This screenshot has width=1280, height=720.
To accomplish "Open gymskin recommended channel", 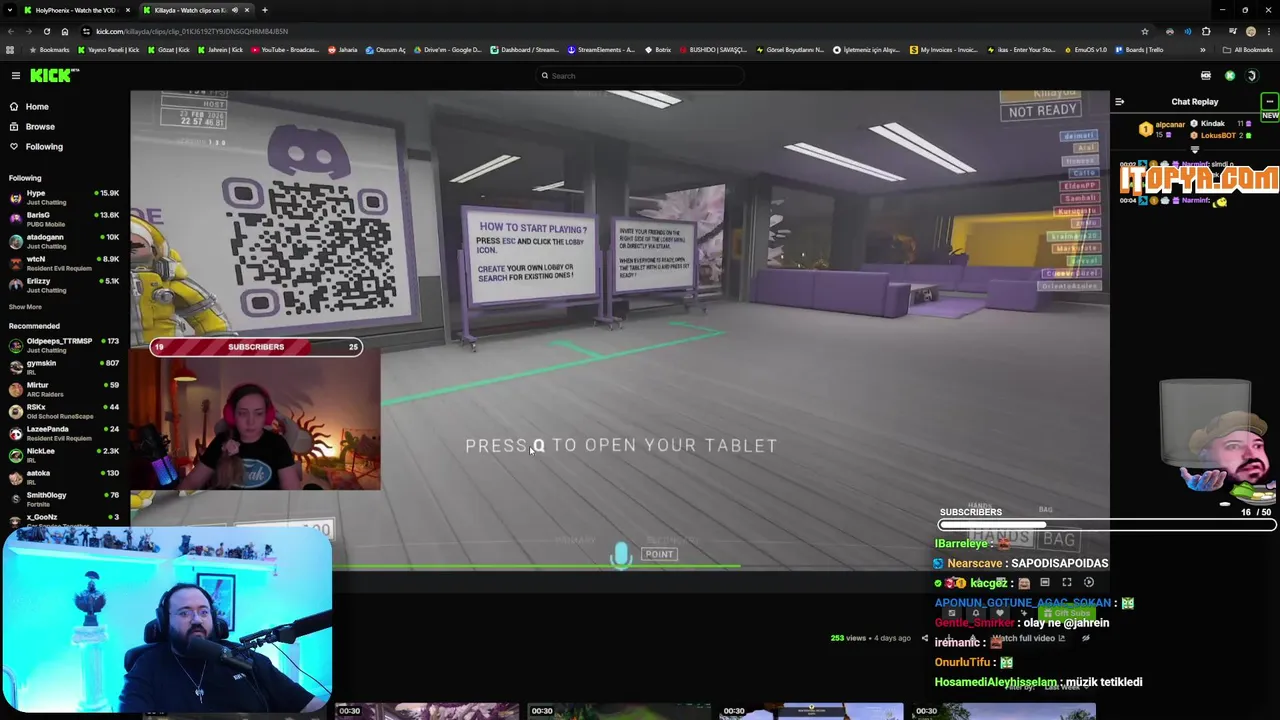I will pos(63,367).
